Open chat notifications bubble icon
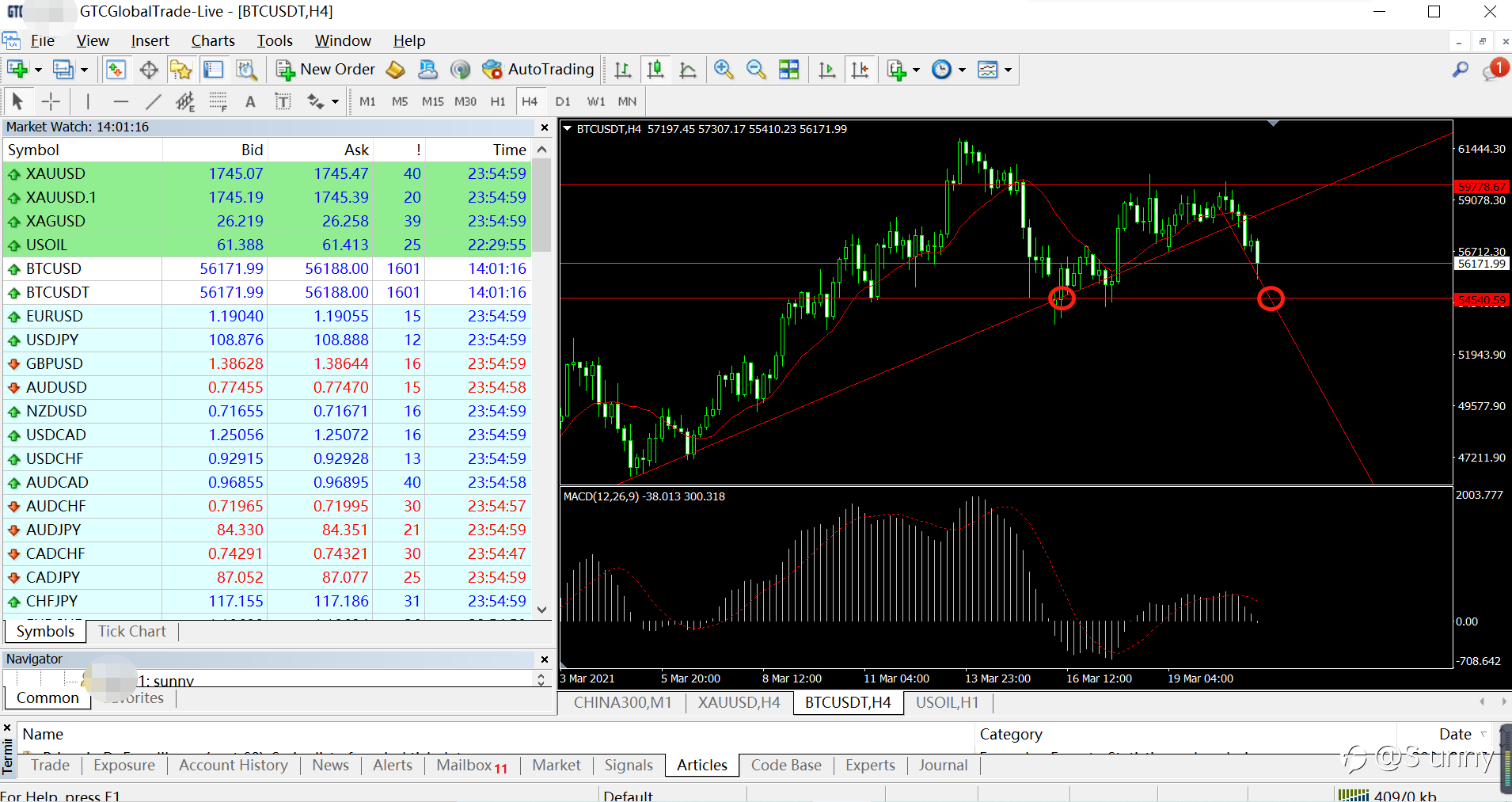This screenshot has height=802, width=1512. pos(1495,70)
